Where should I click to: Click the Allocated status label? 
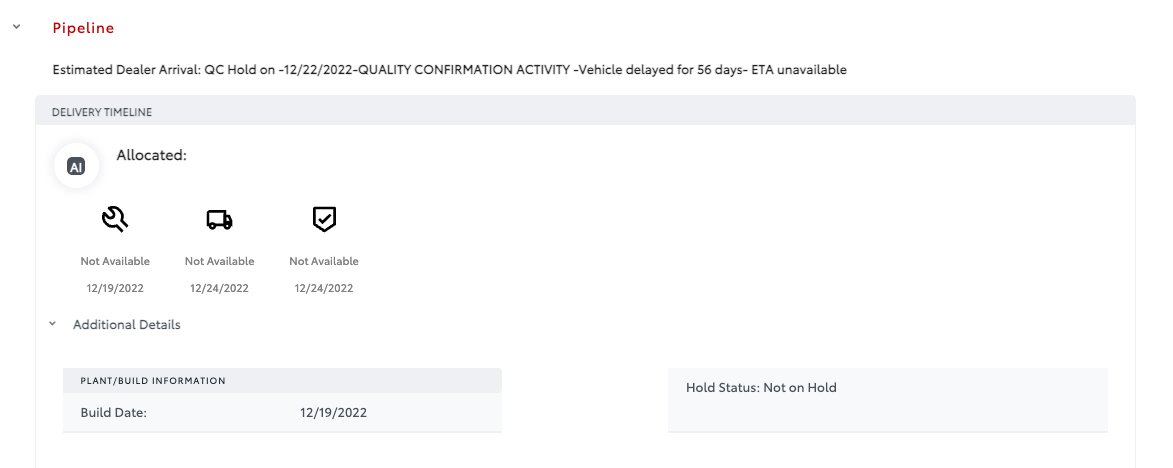151,156
